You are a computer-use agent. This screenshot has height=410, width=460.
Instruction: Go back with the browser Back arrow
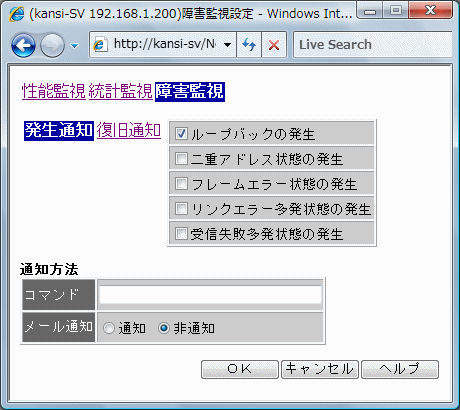23,45
